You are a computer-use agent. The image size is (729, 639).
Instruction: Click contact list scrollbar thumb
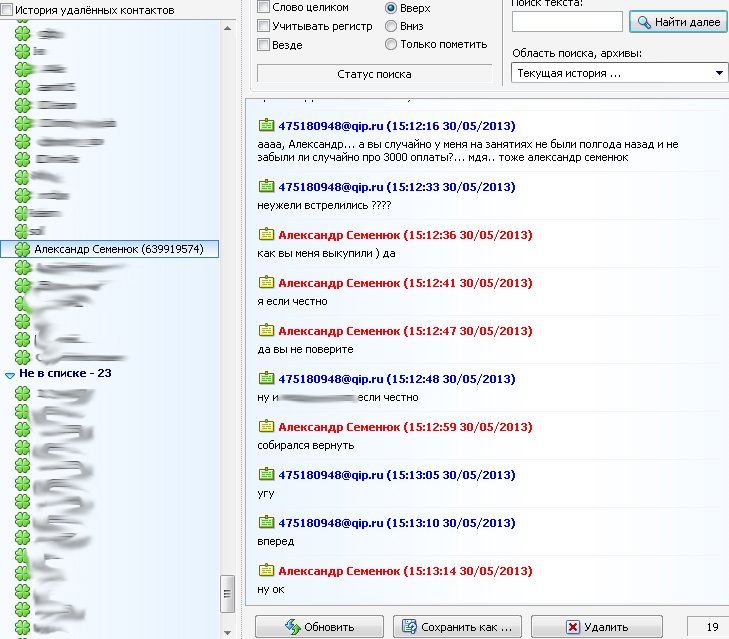click(x=227, y=593)
